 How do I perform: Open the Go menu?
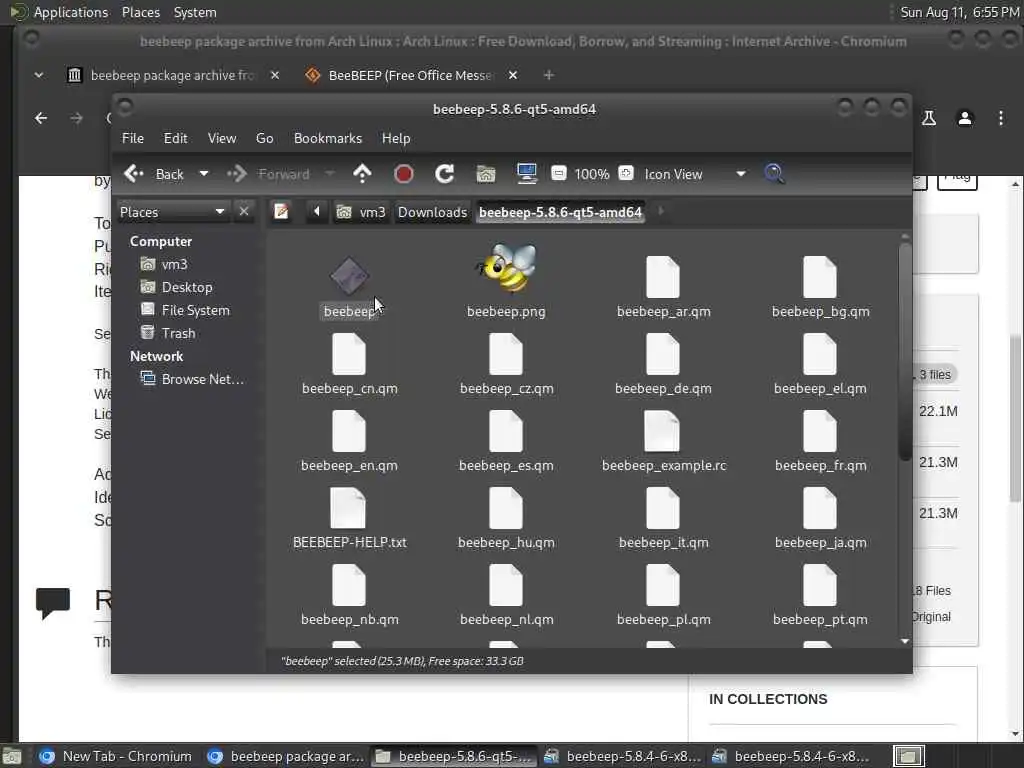pyautogui.click(x=264, y=138)
